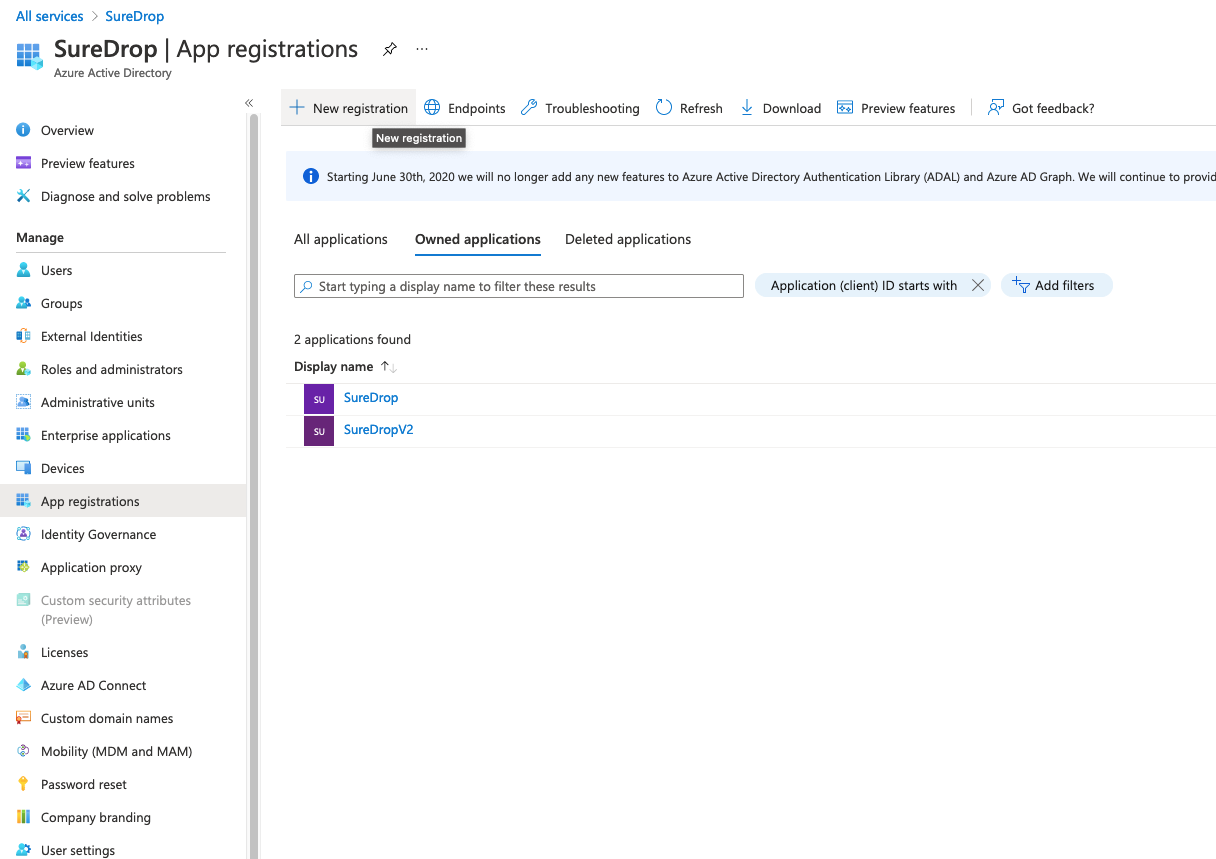Click the Download arrow icon
The height and width of the screenshot is (859, 1216).
point(747,108)
